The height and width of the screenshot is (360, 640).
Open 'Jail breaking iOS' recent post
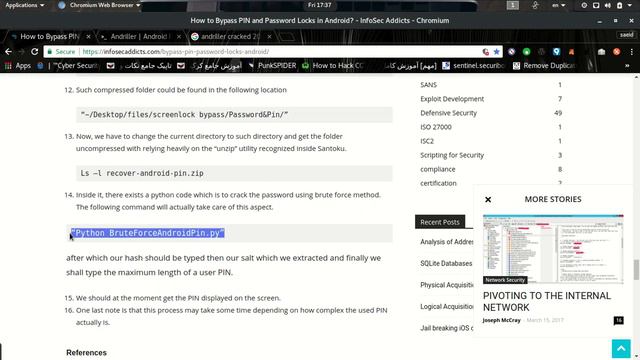click(447, 328)
